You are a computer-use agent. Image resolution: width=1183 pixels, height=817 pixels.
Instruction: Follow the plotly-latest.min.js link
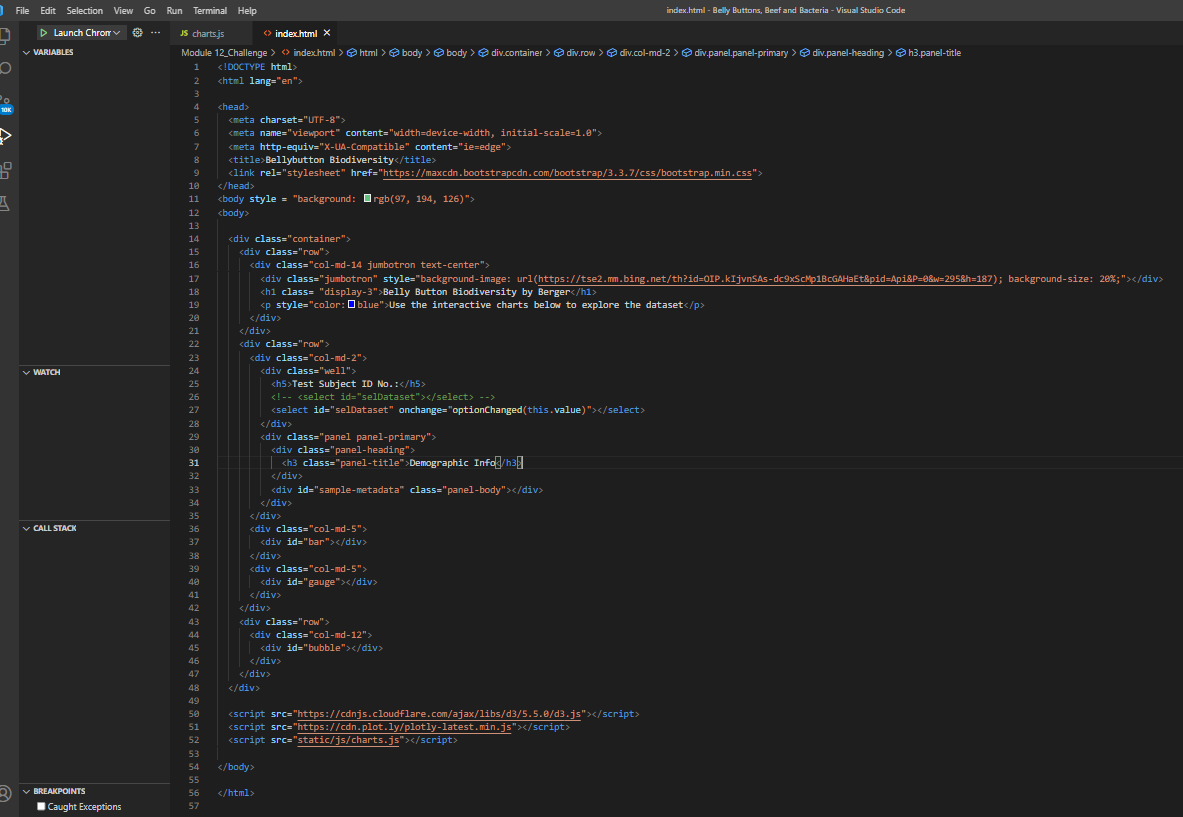point(404,726)
